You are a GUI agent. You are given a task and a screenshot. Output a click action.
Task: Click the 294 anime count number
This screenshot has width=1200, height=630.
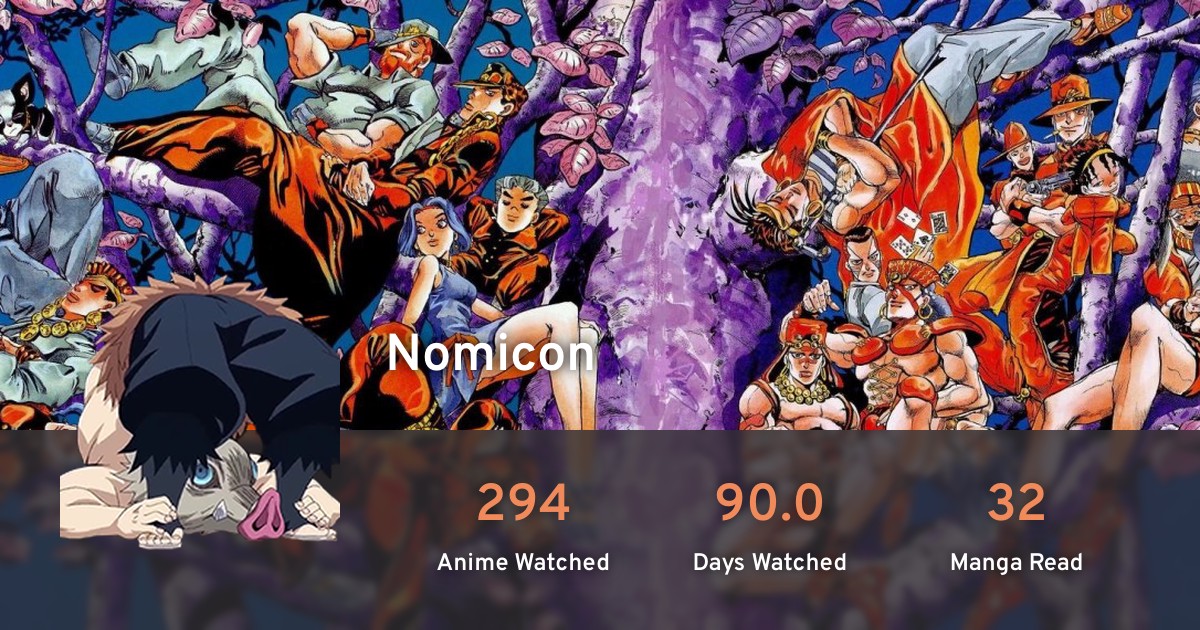point(523,503)
